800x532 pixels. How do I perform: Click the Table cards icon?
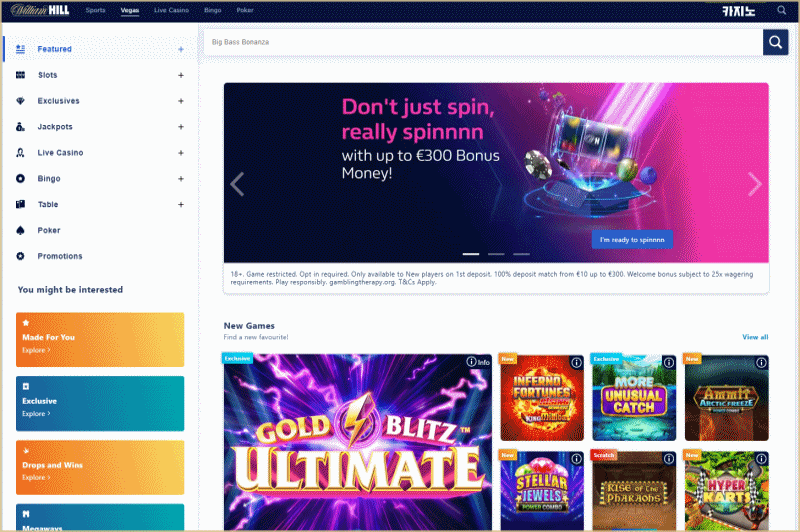coord(20,205)
